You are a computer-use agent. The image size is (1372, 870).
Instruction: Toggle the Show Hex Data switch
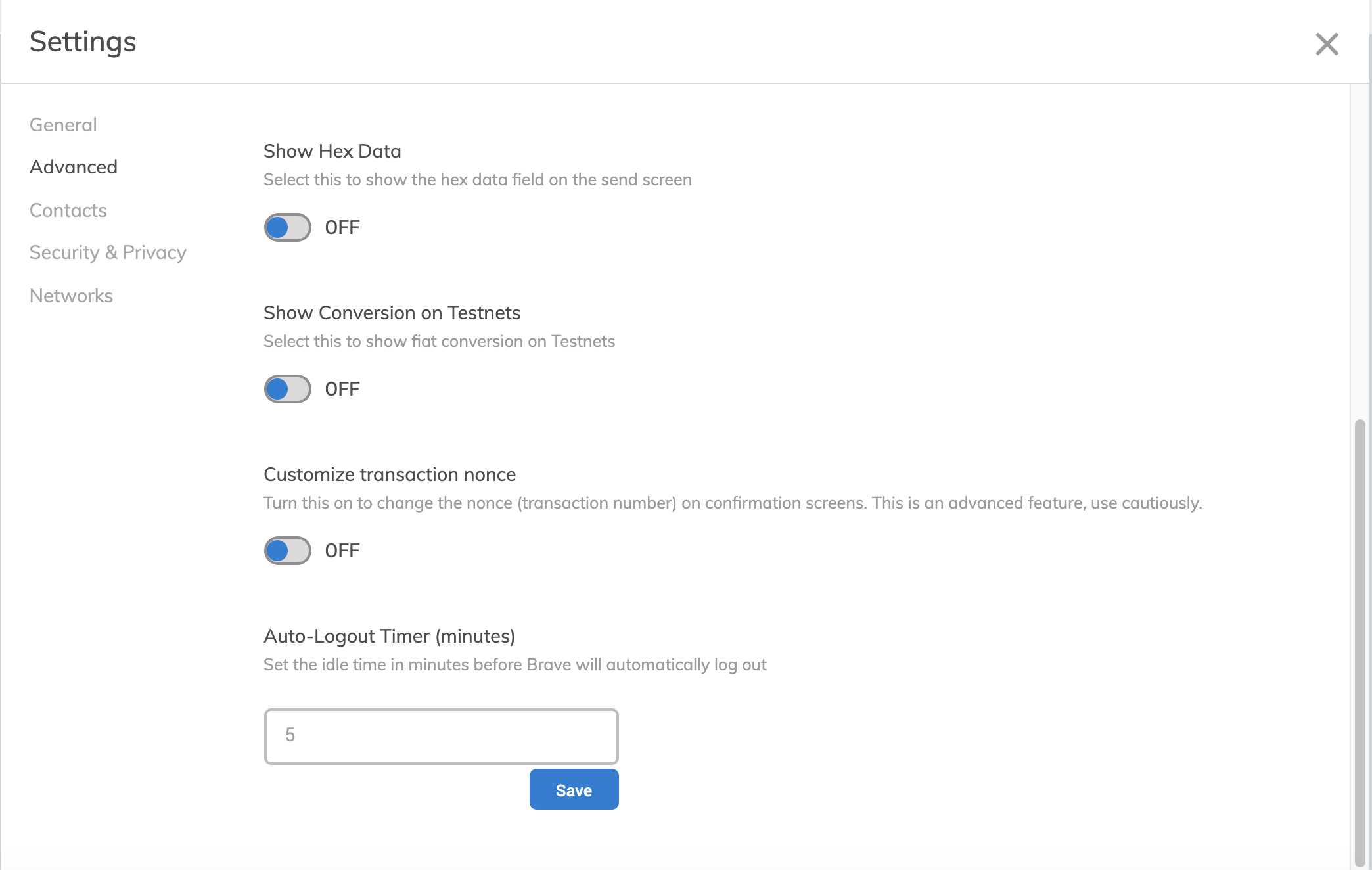(287, 227)
